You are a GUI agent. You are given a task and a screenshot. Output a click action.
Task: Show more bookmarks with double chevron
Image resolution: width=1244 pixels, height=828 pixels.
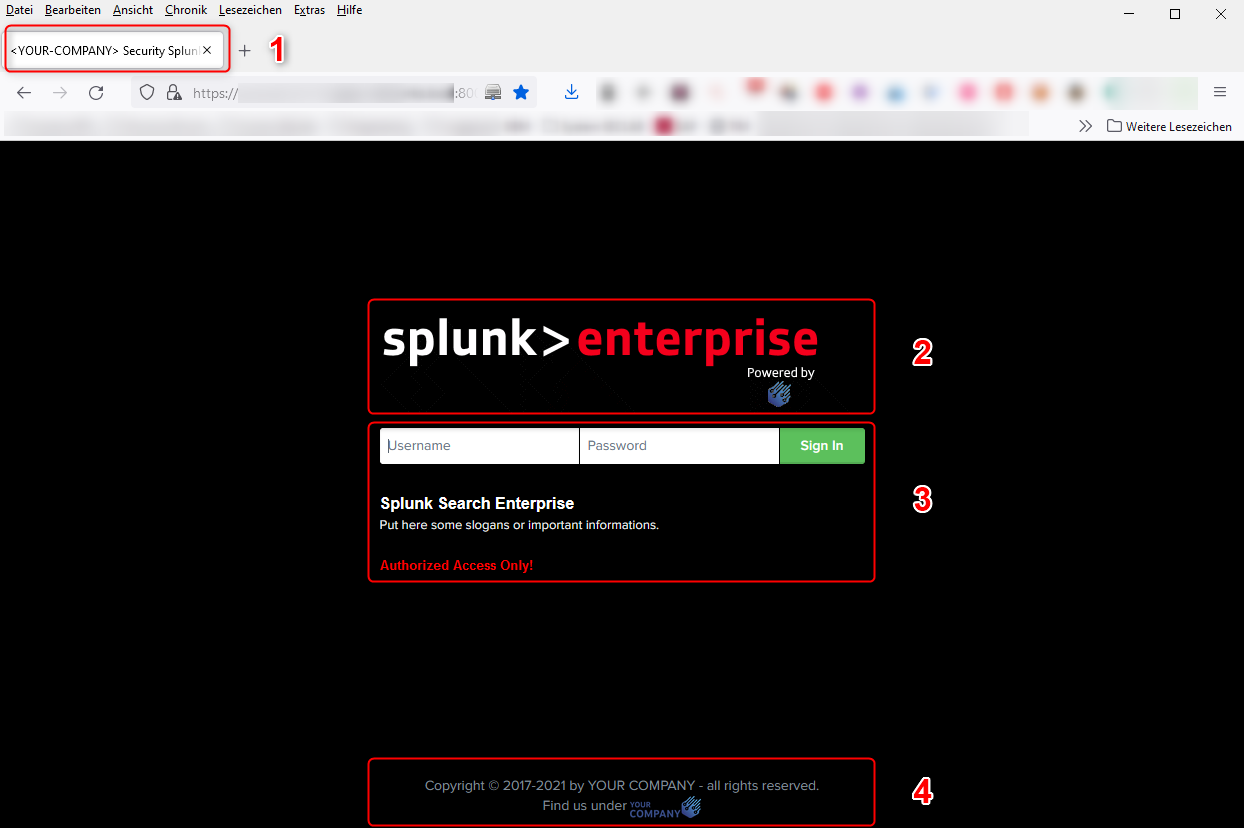tap(1085, 127)
